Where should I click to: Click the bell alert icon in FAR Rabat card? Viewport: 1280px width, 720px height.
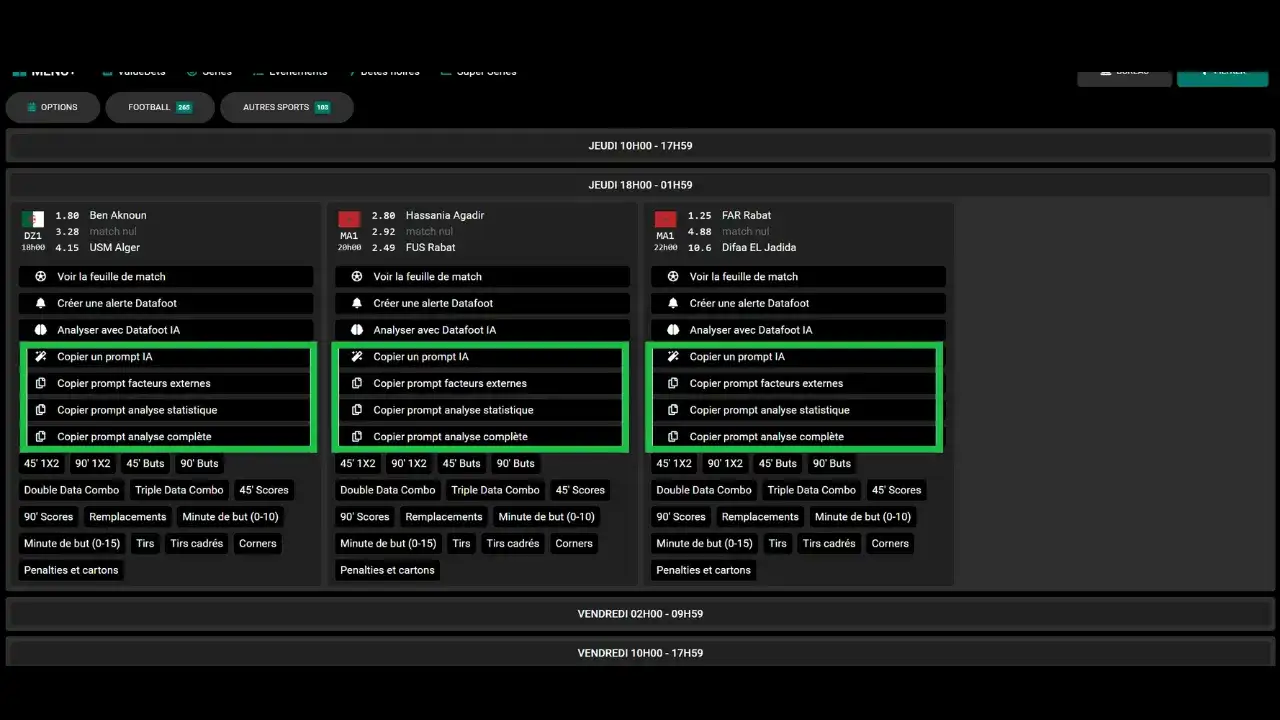673,303
